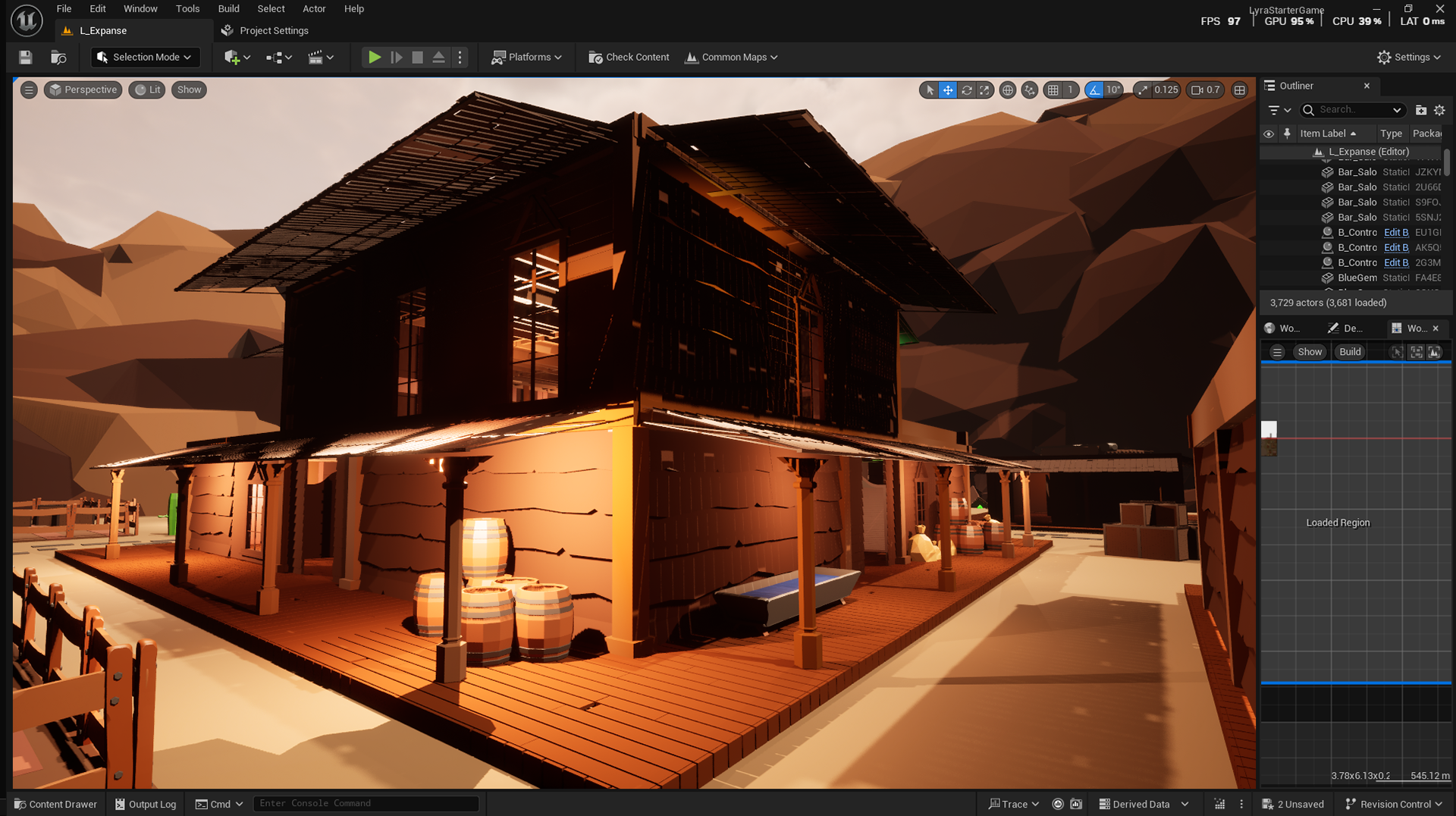
Task: Open the Common Maps dropdown
Action: [732, 58]
